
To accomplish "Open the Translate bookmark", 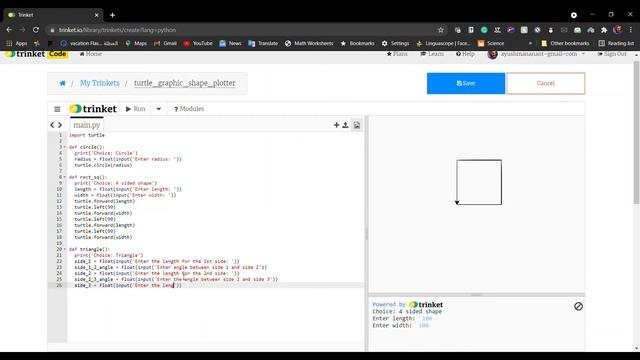I will pos(263,43).
